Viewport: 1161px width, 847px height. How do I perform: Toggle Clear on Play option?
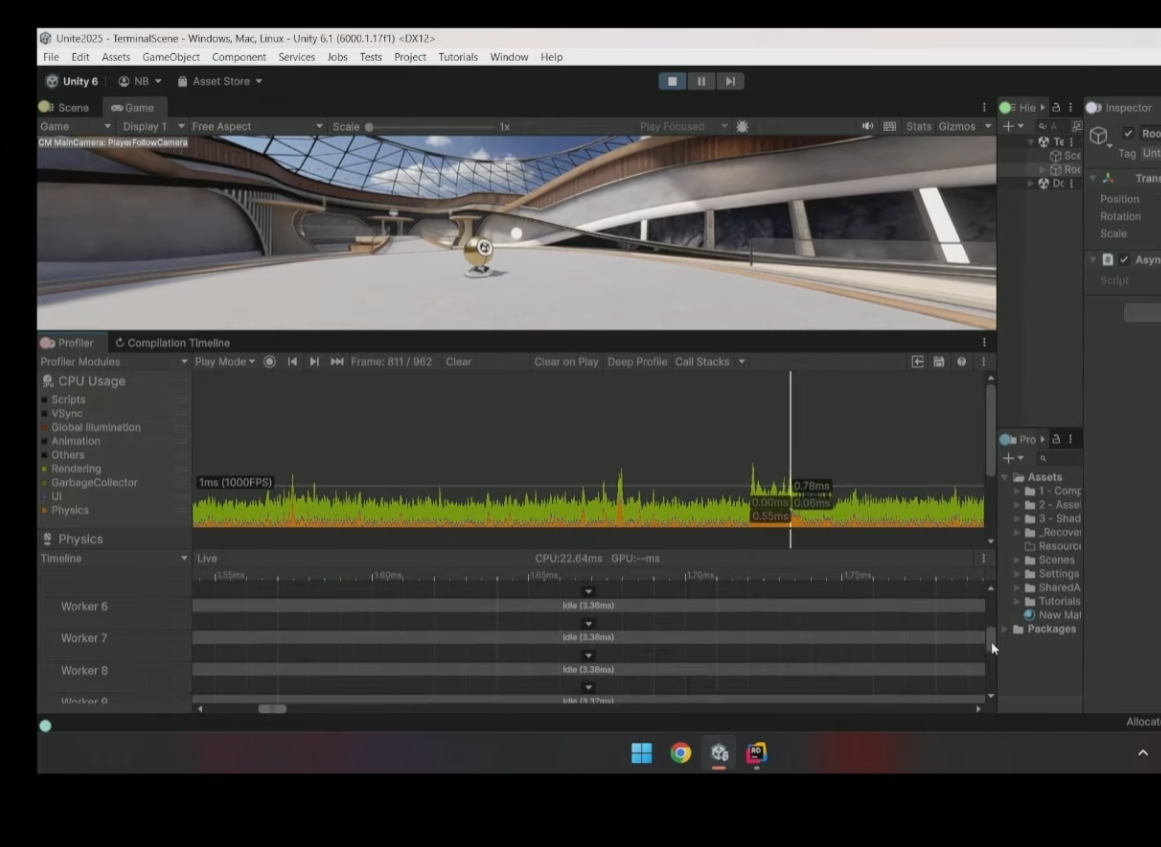pos(566,361)
